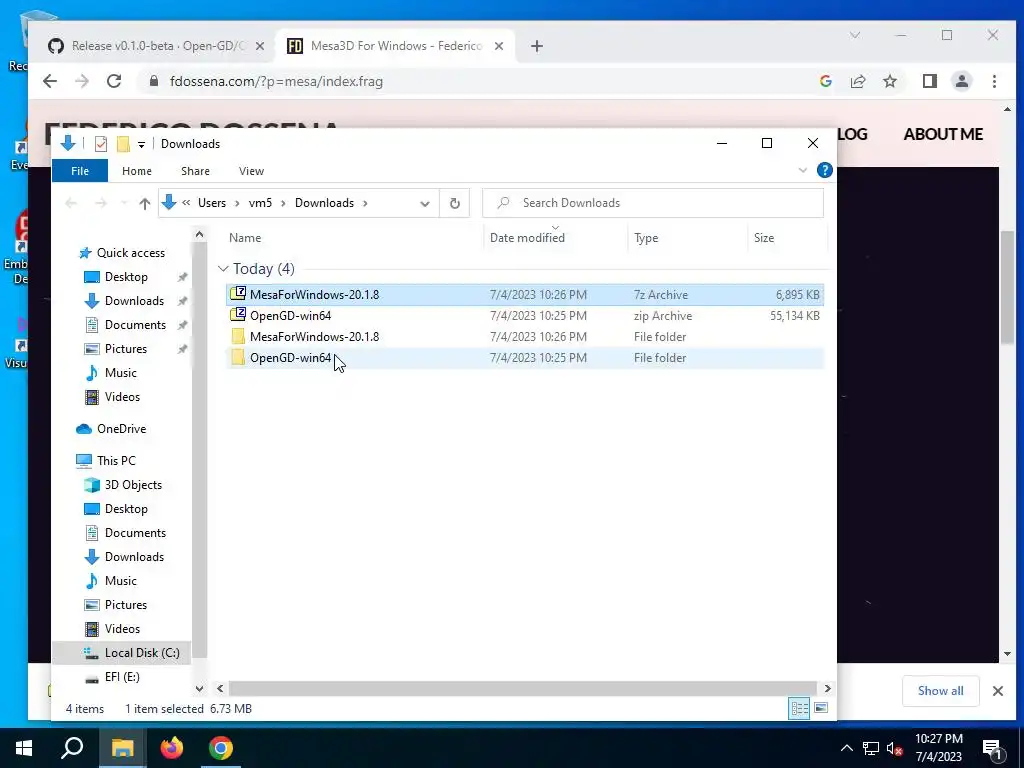The height and width of the screenshot is (768, 1024).
Task: Open Chrome side panel icon
Action: (x=929, y=81)
